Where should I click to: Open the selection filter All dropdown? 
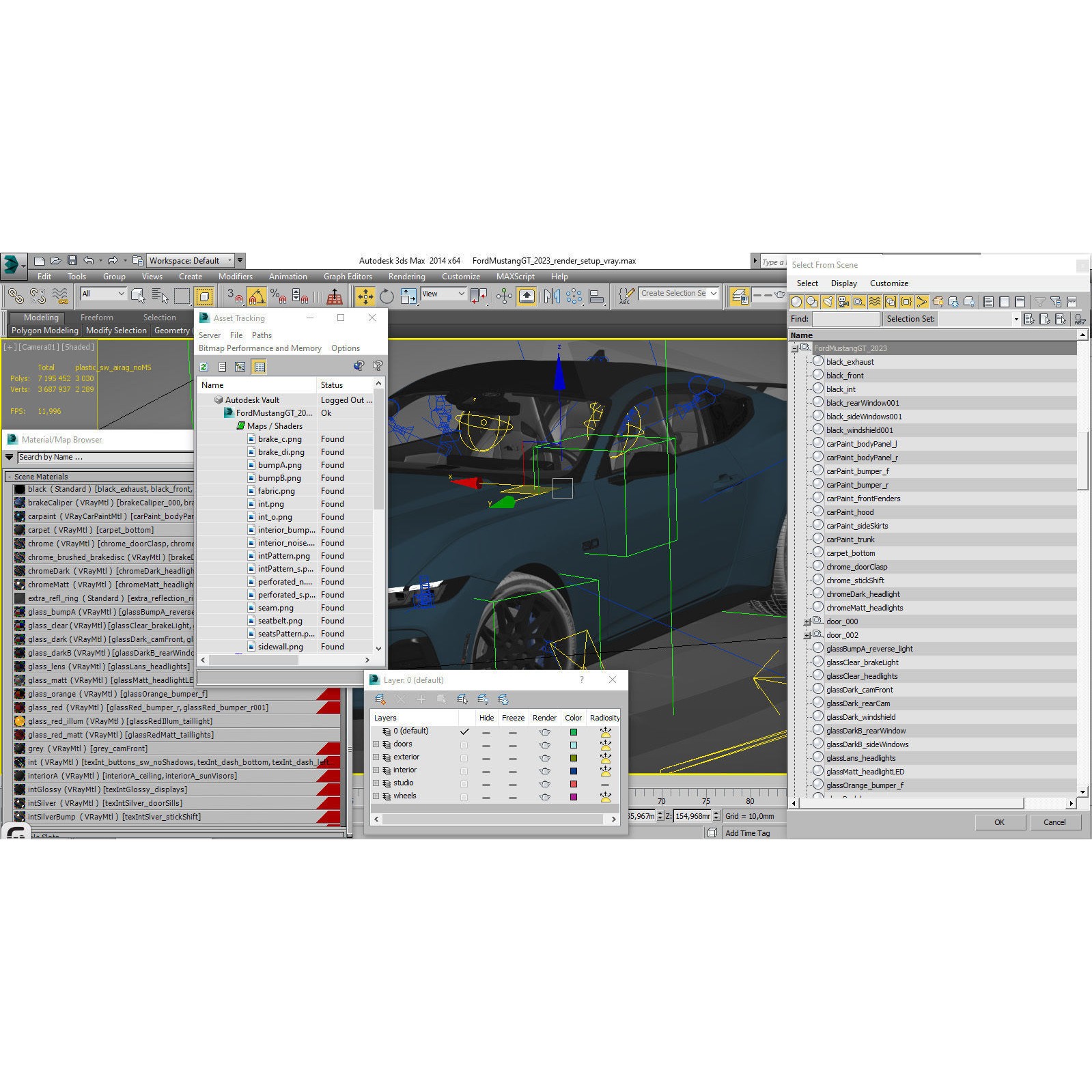(x=103, y=294)
